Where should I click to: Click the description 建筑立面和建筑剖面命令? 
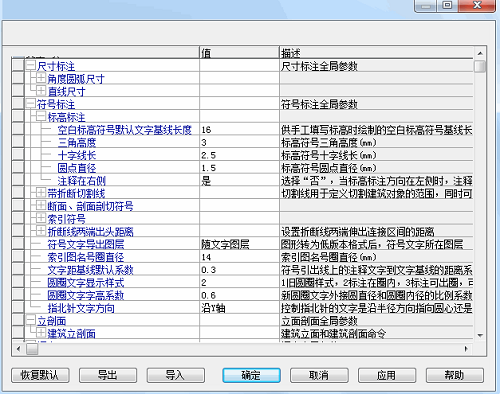333,334
